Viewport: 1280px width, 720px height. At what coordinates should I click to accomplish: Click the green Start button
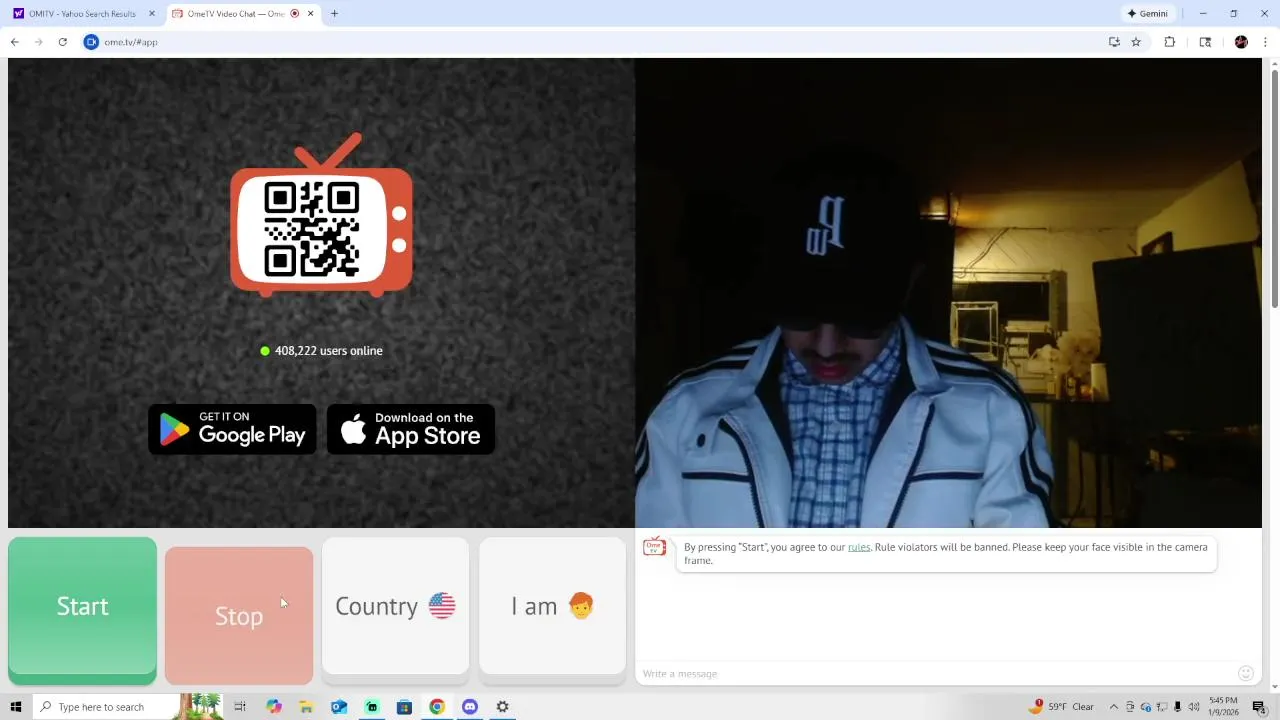[82, 610]
